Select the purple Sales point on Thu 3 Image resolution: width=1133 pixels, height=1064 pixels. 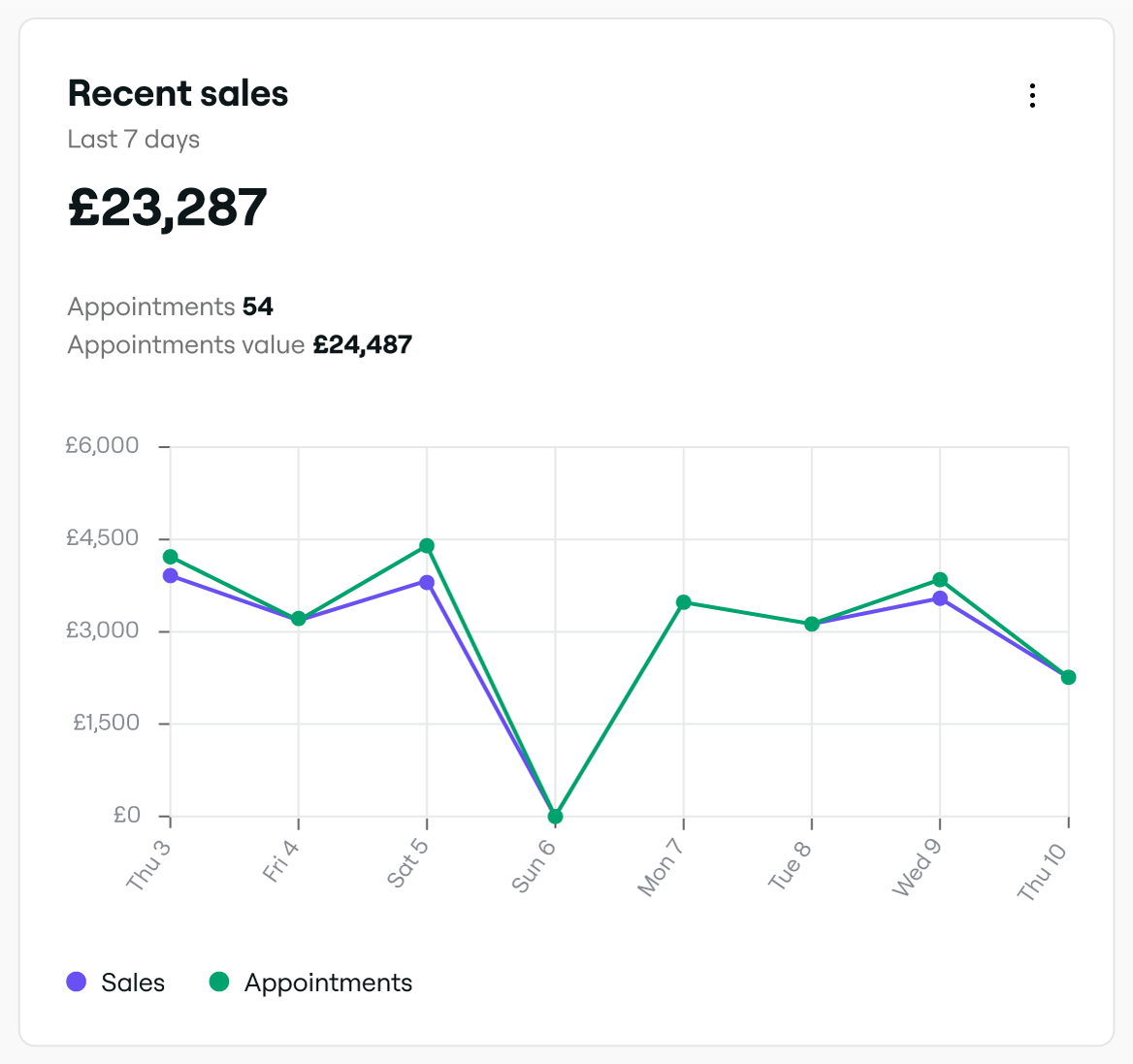coord(171,576)
